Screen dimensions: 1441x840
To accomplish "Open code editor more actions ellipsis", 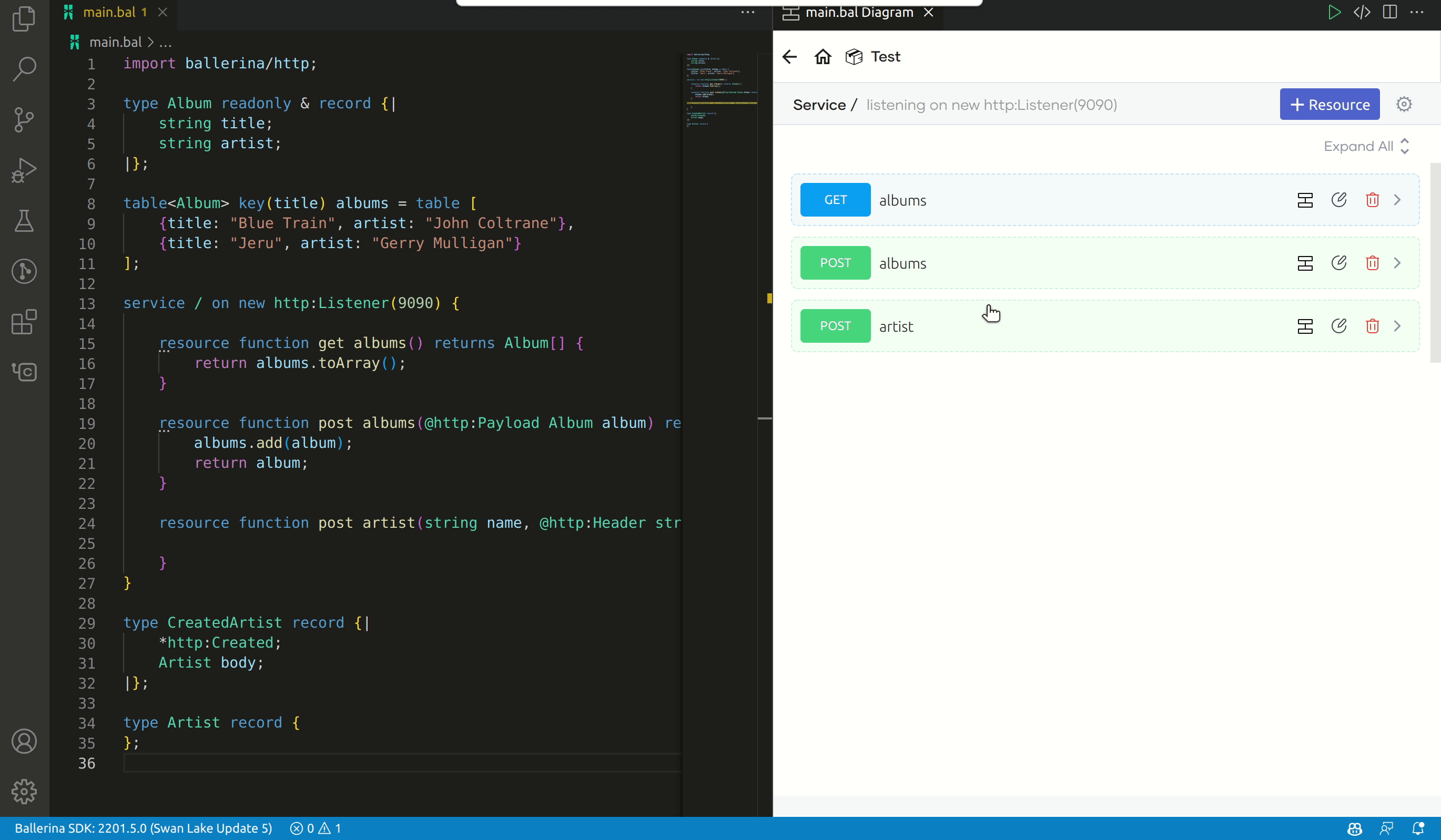I will [748, 12].
